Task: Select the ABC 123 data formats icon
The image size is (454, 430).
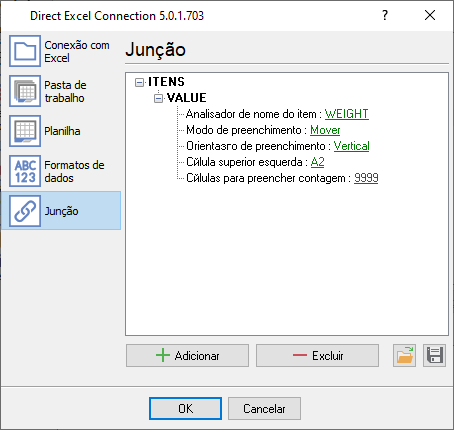Action: pos(25,171)
